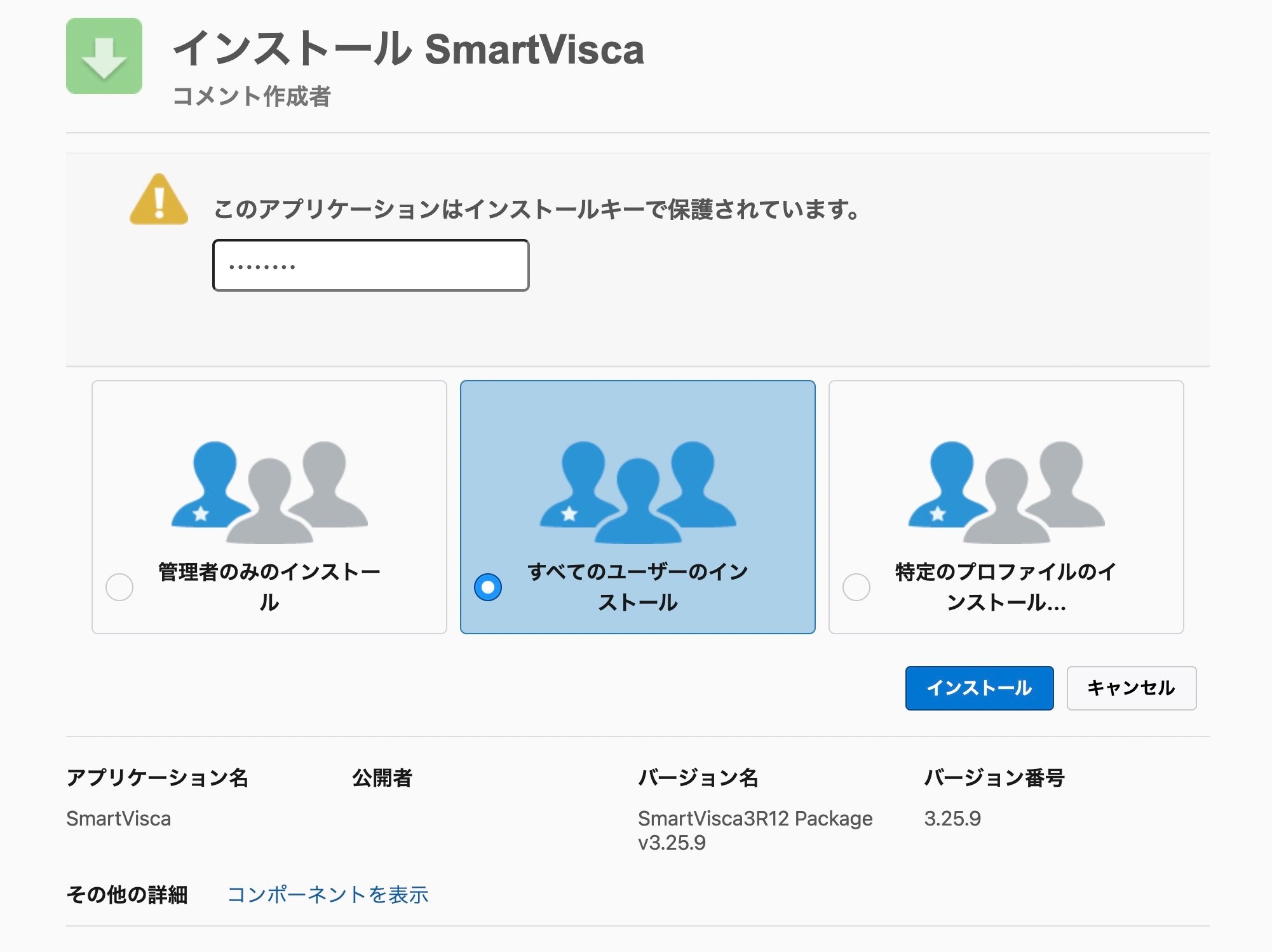Click the アプリケーション名 column label

click(x=158, y=777)
